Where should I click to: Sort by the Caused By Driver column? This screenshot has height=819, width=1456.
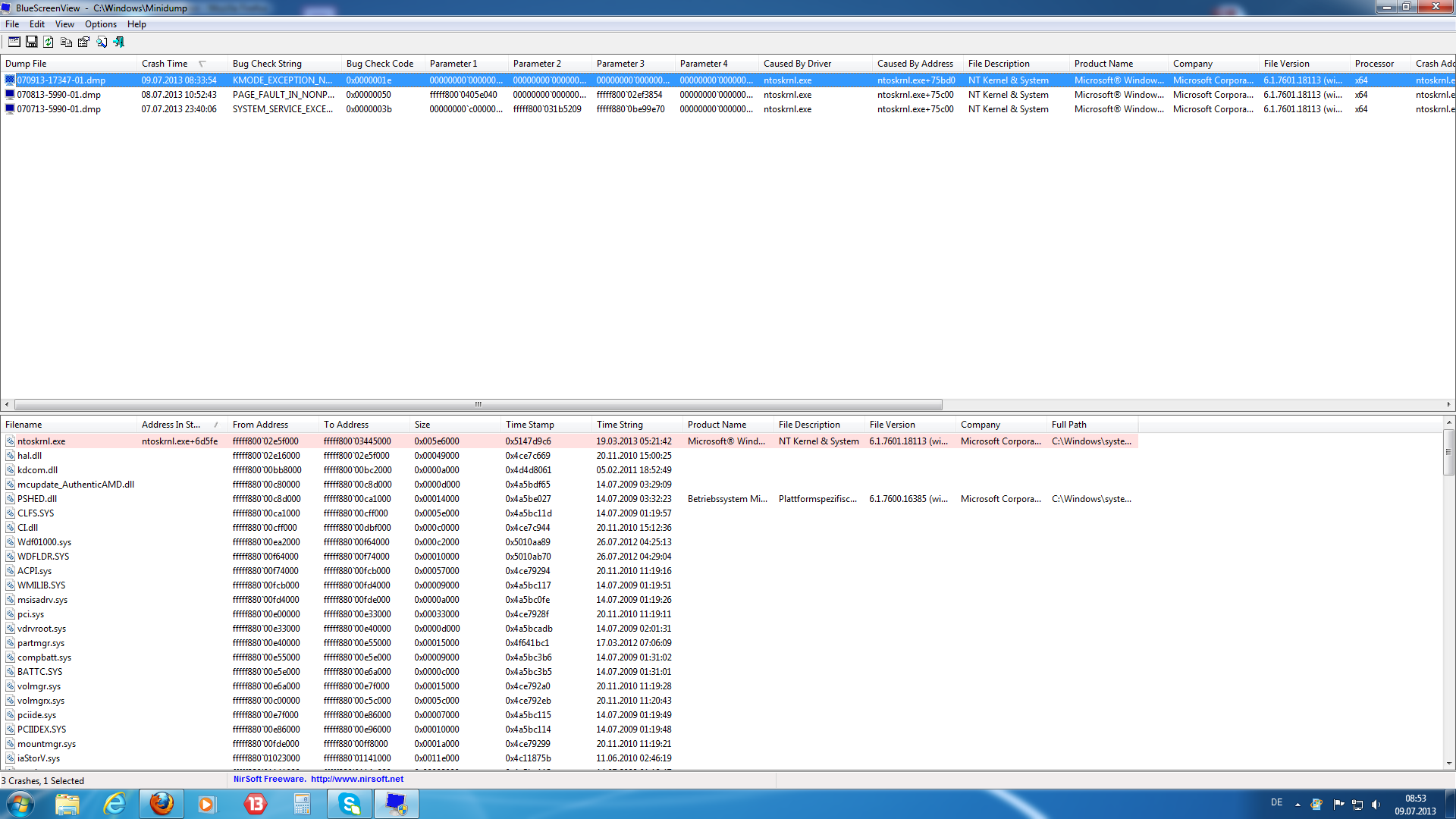pyautogui.click(x=816, y=64)
